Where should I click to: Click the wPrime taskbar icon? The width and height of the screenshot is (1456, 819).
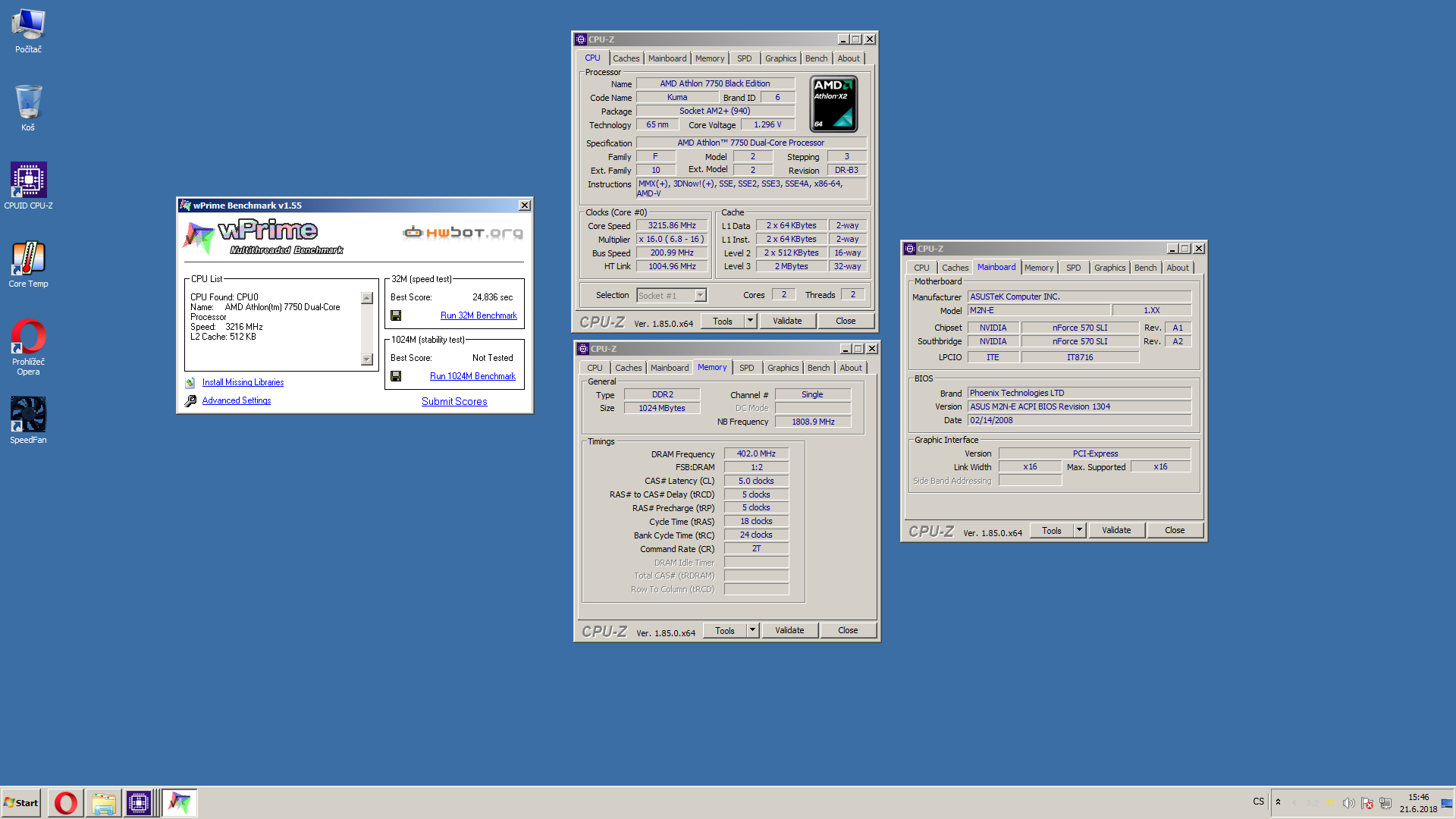click(180, 803)
